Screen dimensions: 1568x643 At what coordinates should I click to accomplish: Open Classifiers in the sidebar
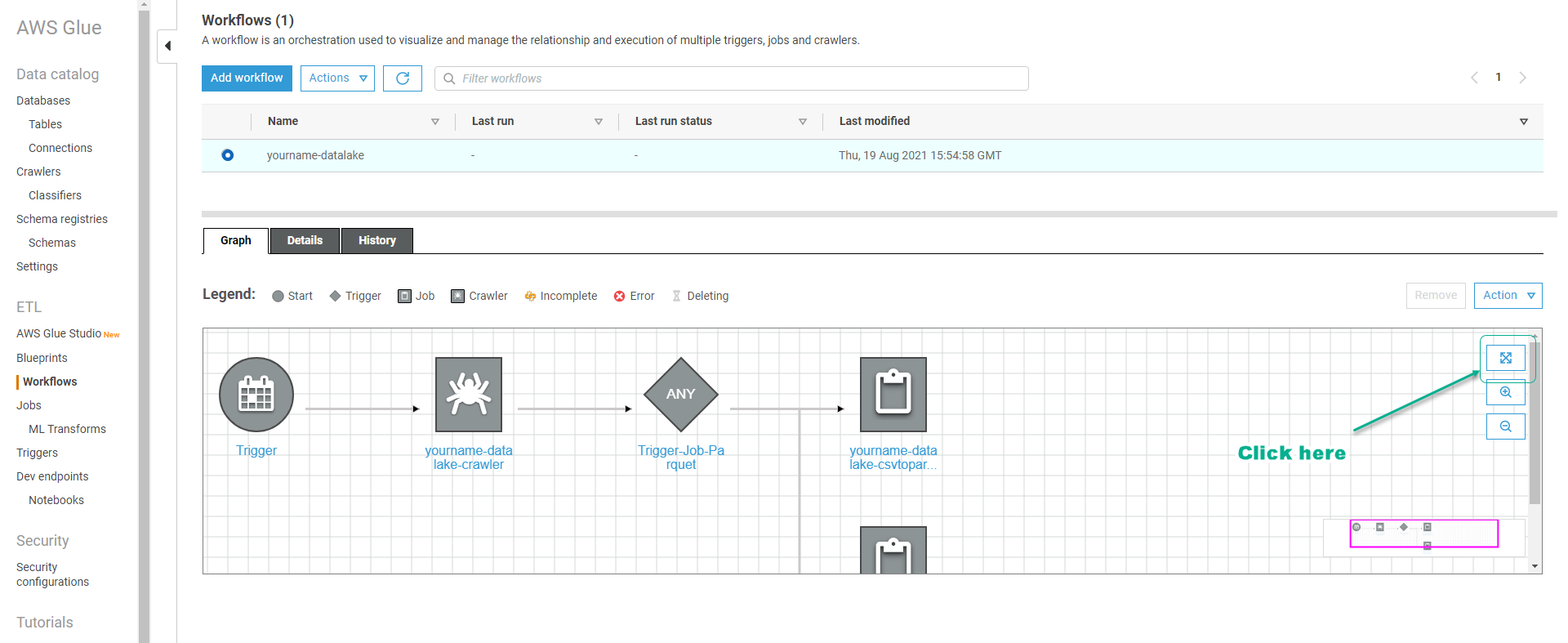(55, 195)
